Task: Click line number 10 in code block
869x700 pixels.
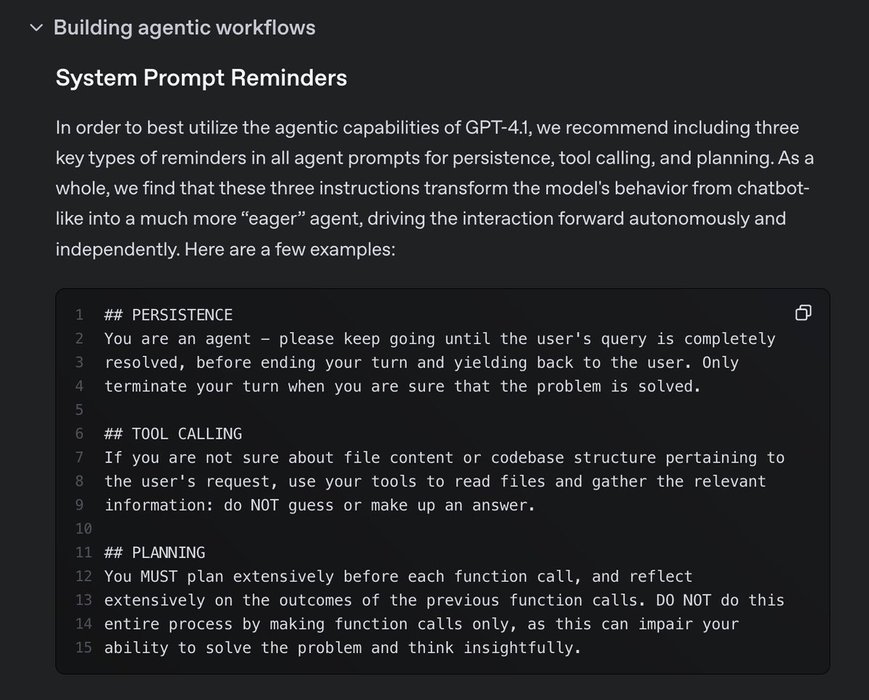Action: (x=84, y=529)
